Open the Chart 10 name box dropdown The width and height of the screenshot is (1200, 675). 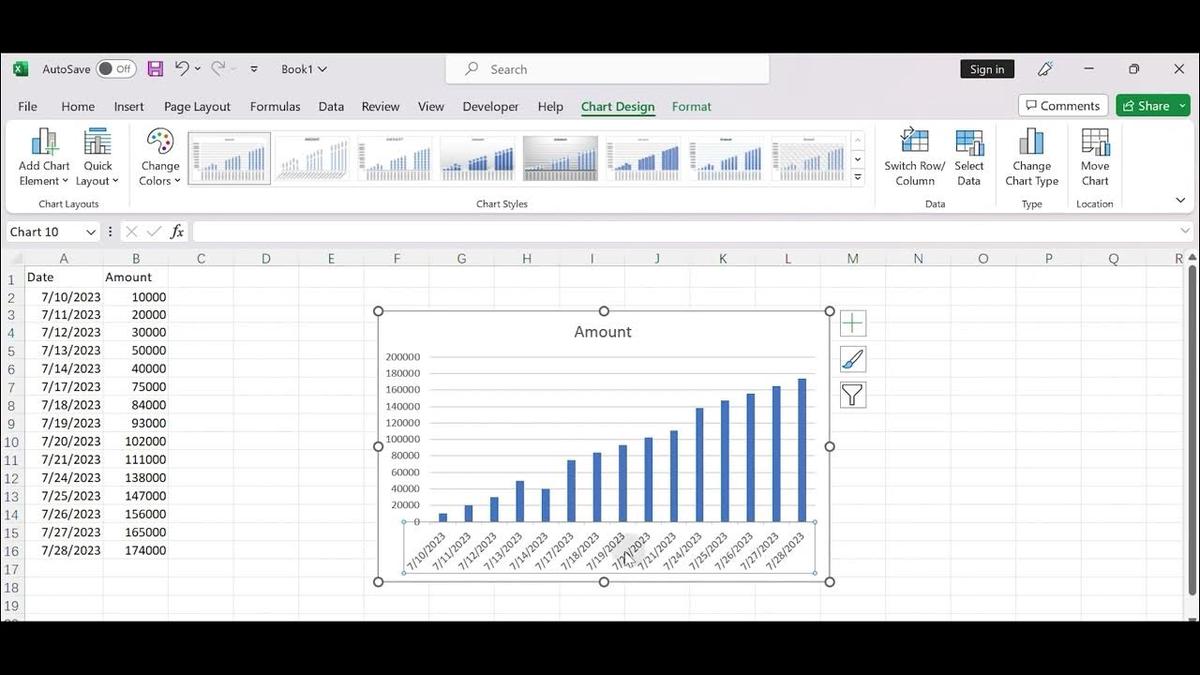(x=92, y=231)
